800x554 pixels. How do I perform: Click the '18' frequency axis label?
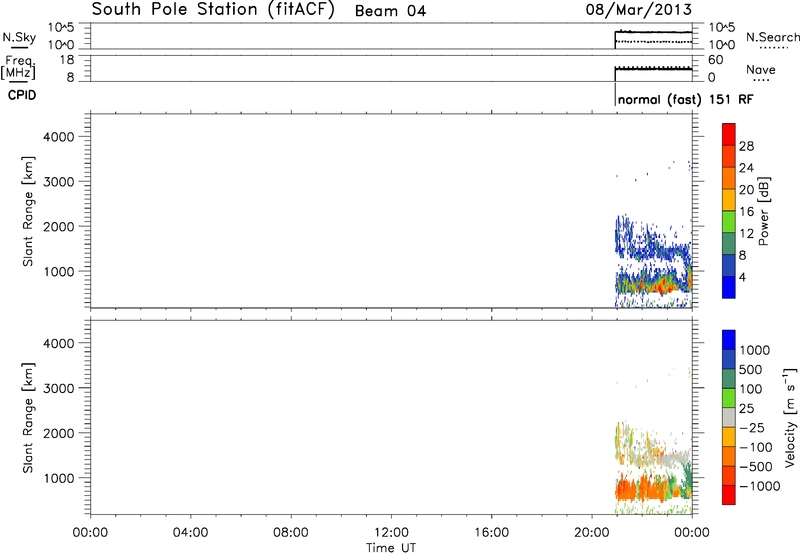pyautogui.click(x=67, y=60)
